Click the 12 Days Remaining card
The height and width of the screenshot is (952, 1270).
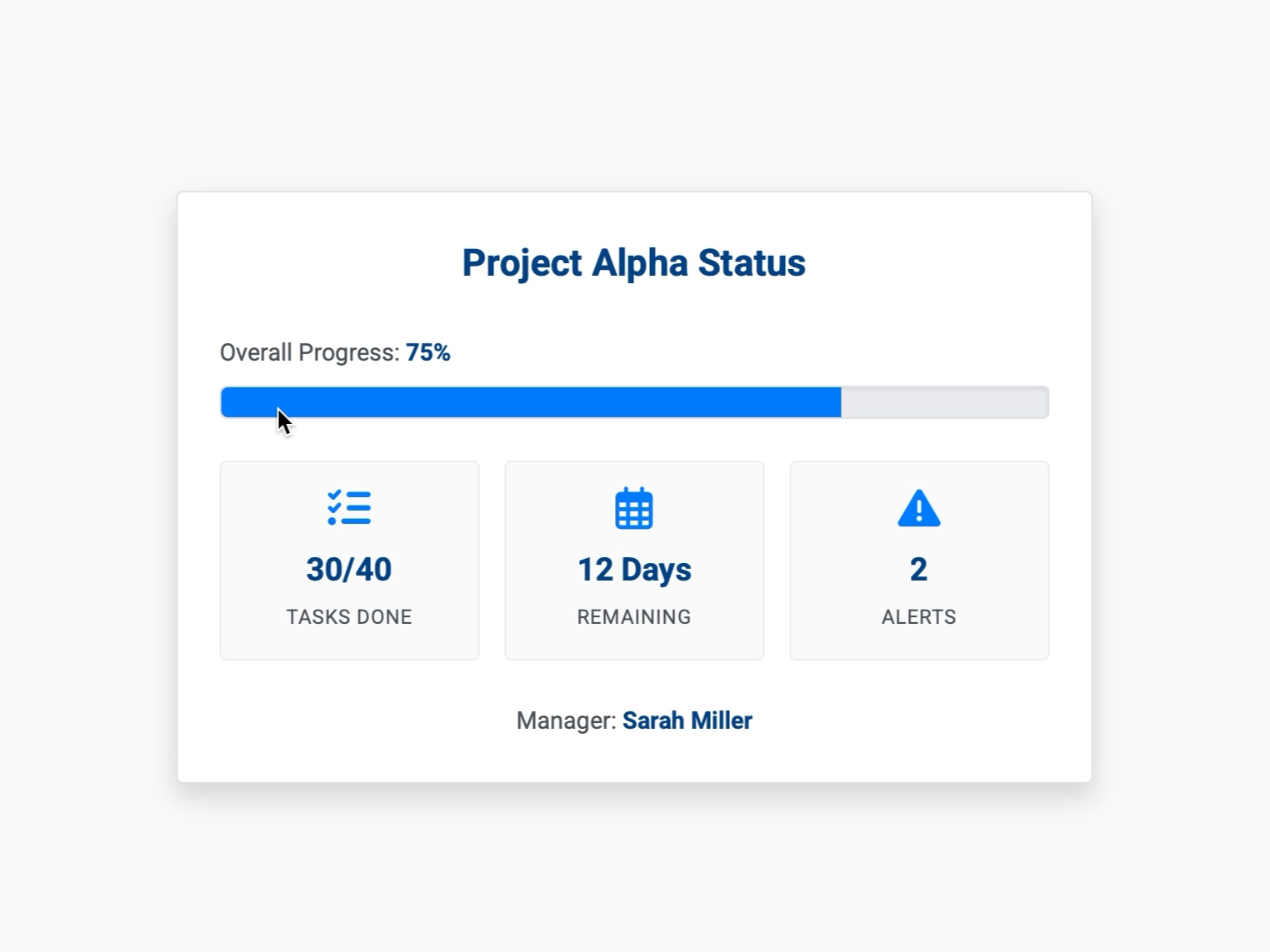coord(634,560)
